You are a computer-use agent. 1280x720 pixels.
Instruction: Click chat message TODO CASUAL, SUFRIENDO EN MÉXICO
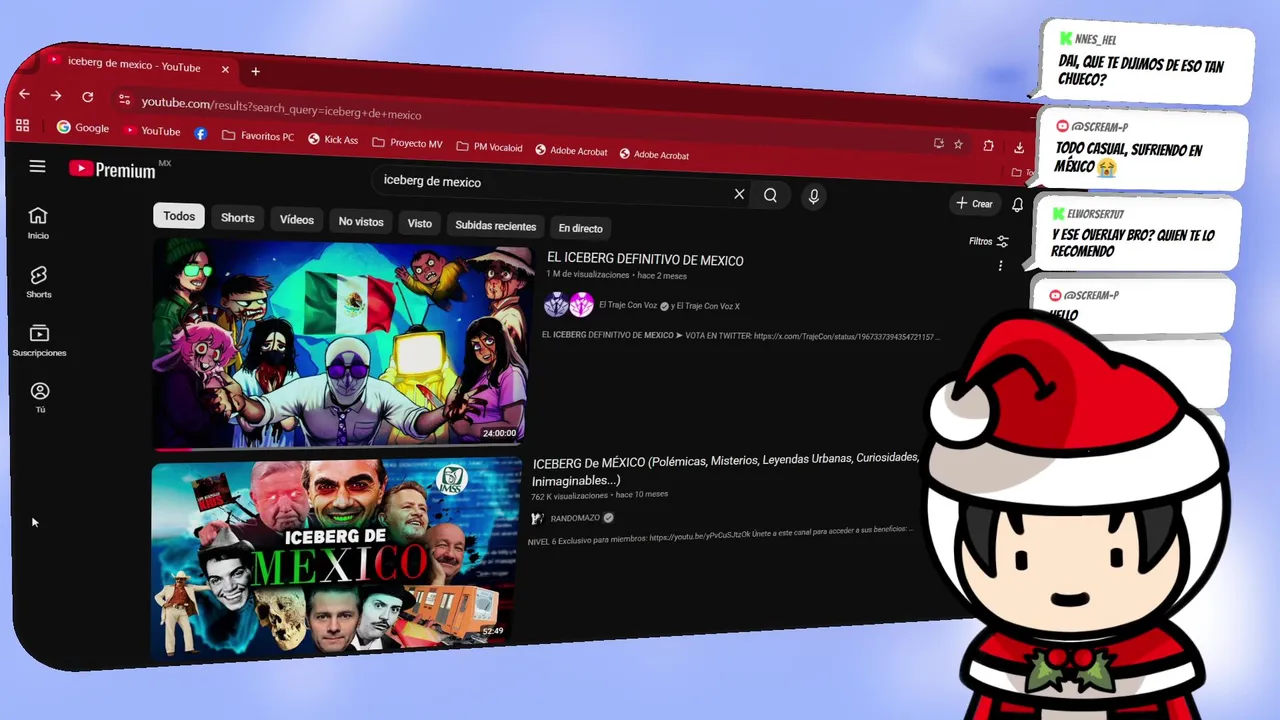(x=1142, y=150)
